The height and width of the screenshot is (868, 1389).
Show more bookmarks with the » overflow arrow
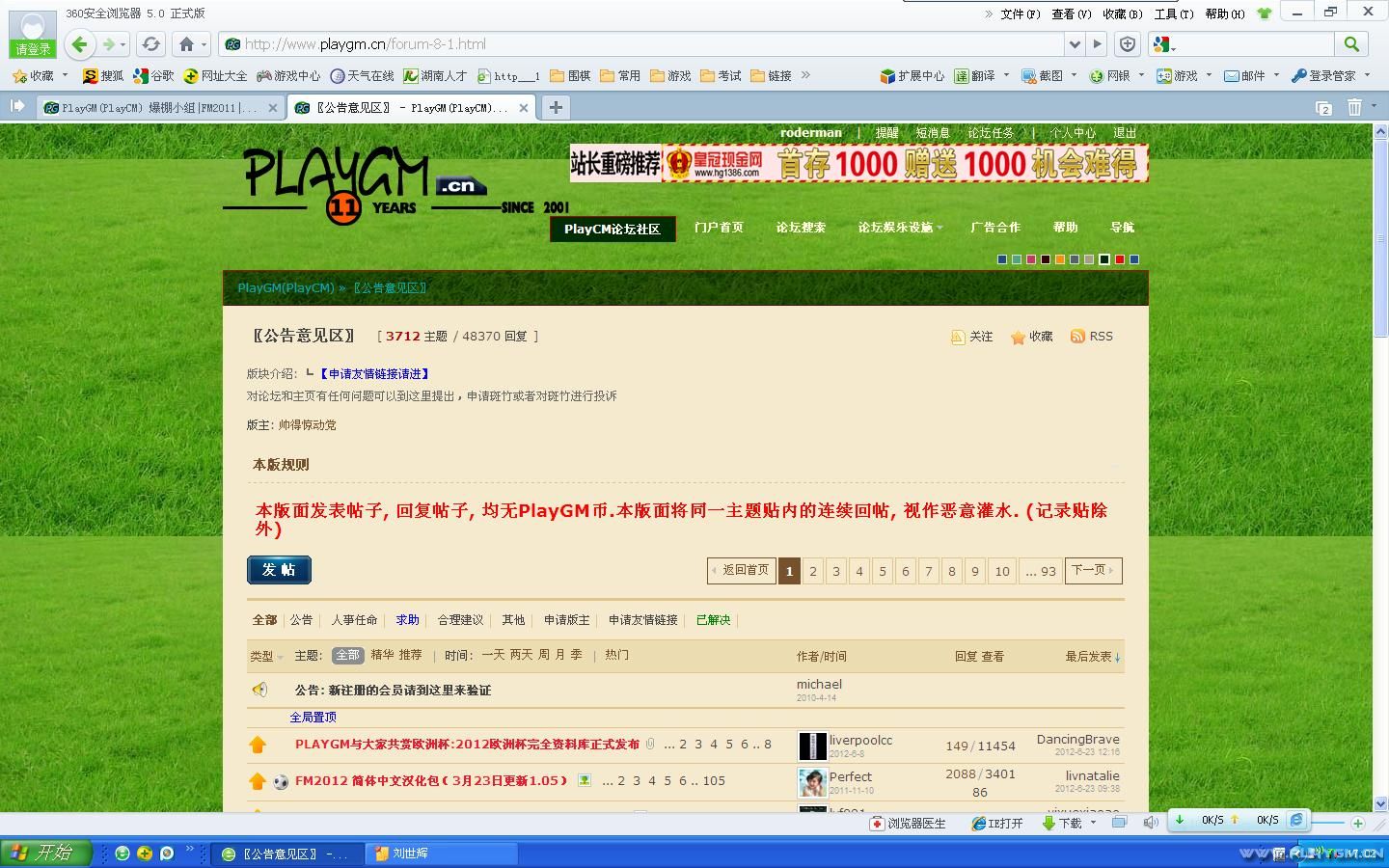(805, 74)
